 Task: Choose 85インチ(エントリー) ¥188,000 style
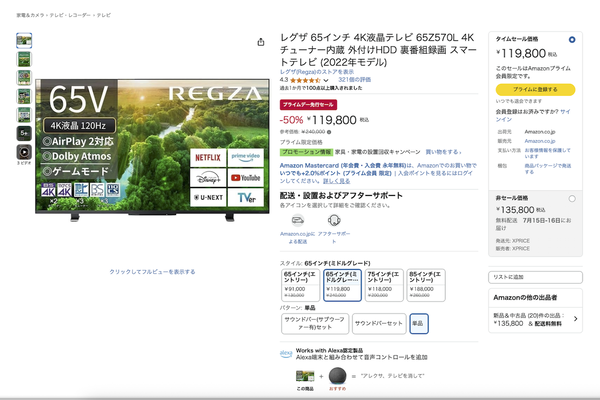(x=426, y=285)
